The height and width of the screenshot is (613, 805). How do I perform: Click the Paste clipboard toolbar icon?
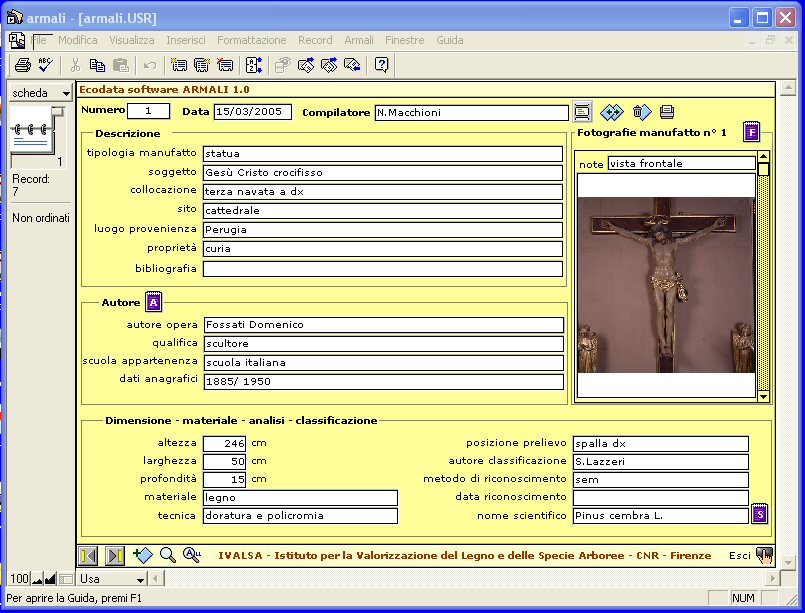pos(121,65)
